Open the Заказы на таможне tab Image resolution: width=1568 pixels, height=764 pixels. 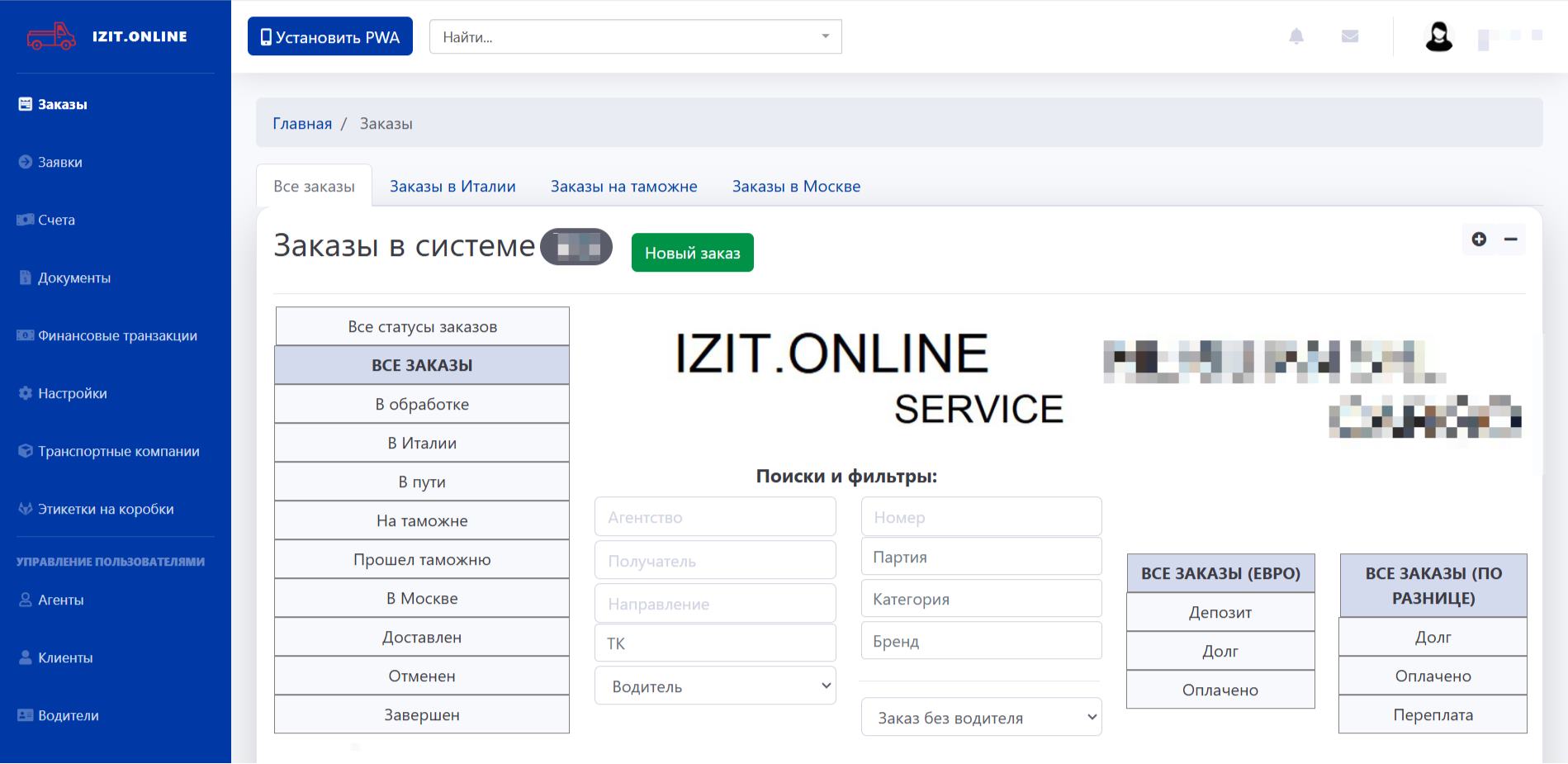pos(624,186)
